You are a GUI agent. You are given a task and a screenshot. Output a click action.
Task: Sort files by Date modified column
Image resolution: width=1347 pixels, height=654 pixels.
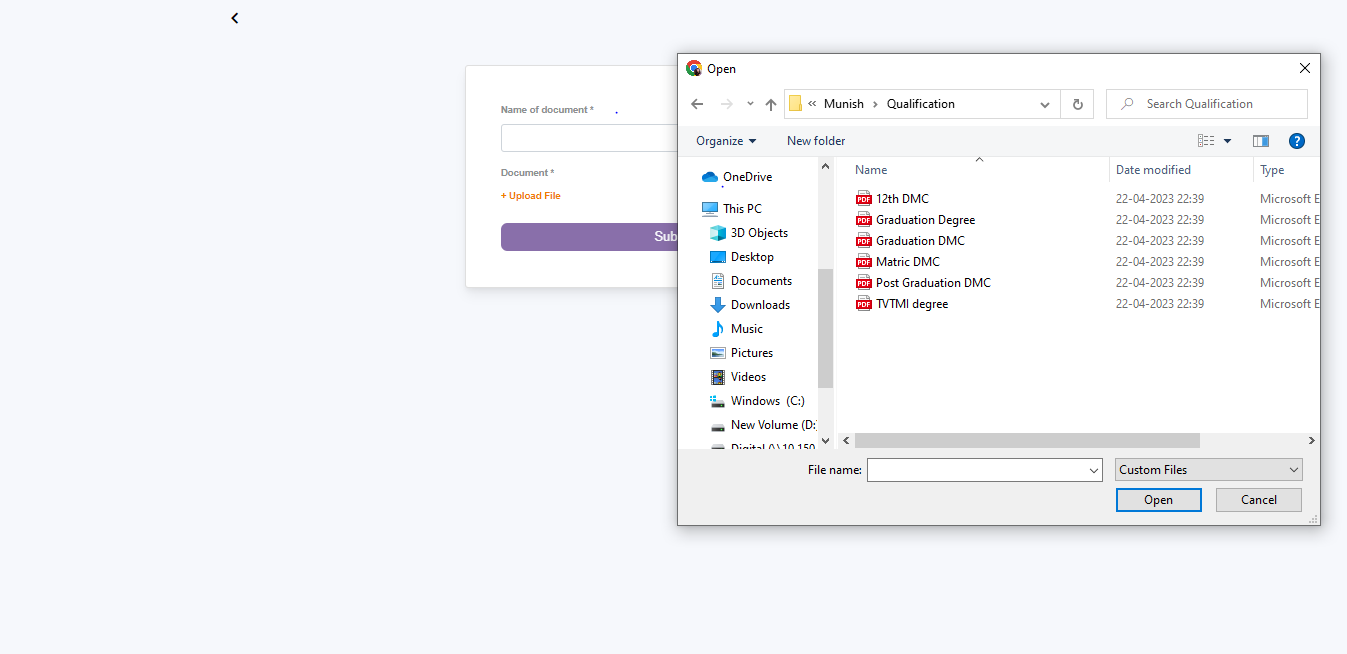[x=1153, y=170]
